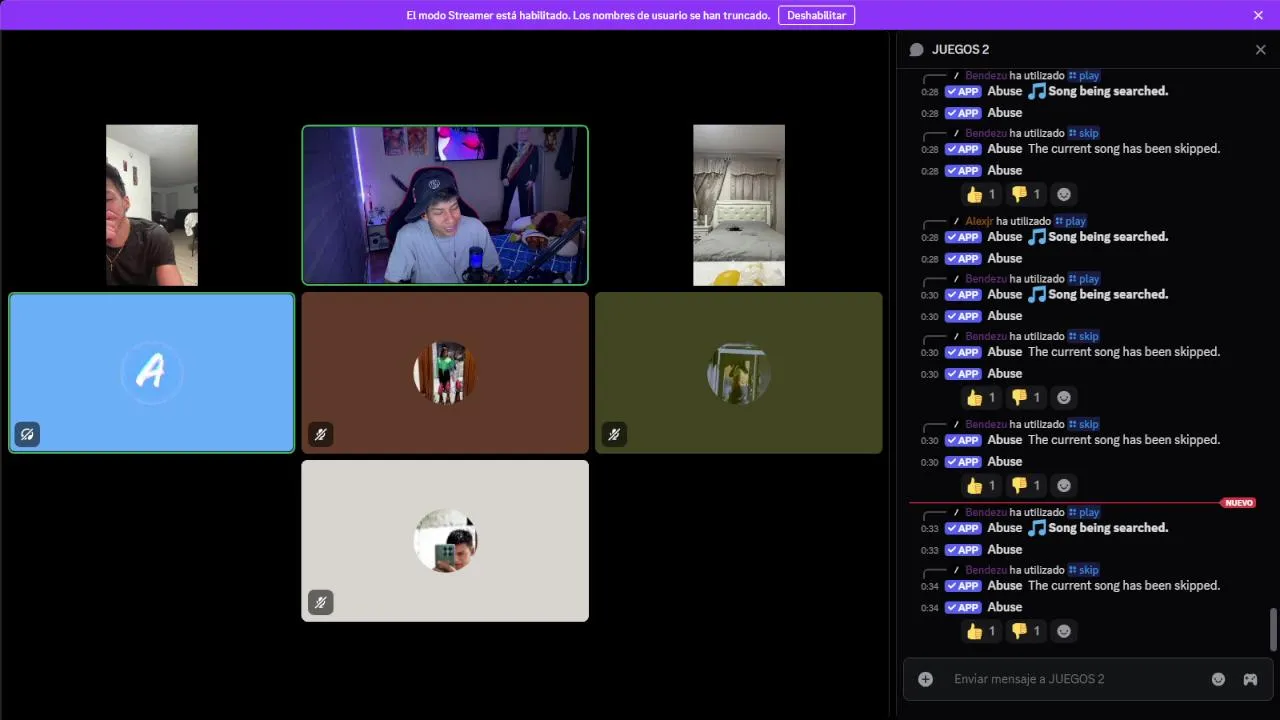Click the slash command icon beside Alexjr
This screenshot has width=1280, height=720.
(956, 221)
